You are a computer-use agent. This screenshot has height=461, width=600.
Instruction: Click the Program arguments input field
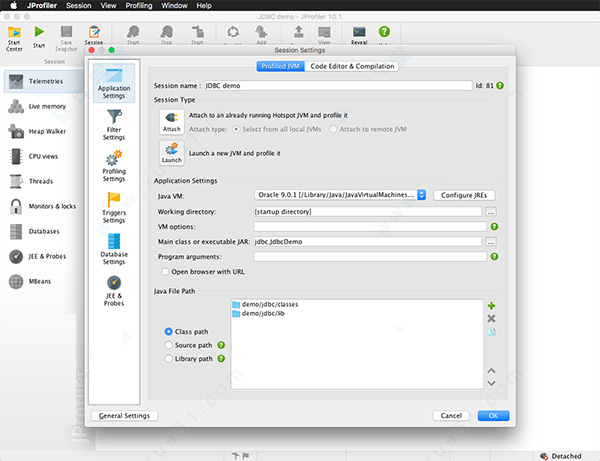pyautogui.click(x=370, y=257)
